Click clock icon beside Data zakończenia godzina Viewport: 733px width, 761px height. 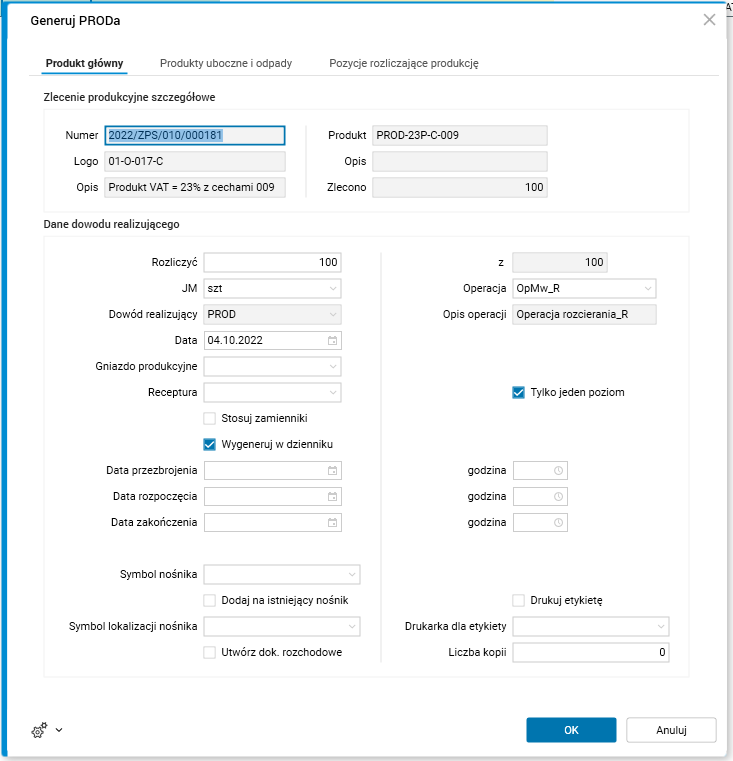tap(559, 522)
